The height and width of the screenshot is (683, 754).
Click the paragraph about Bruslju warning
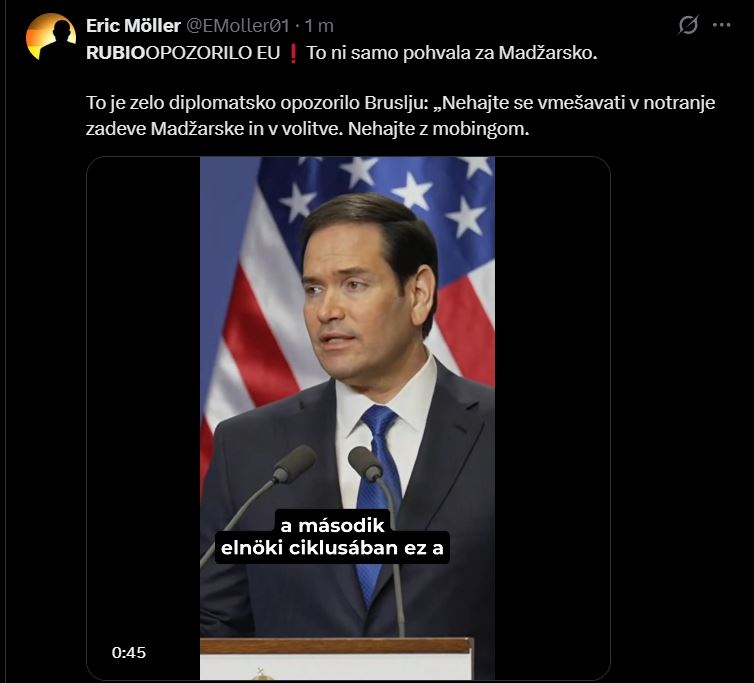(401, 115)
